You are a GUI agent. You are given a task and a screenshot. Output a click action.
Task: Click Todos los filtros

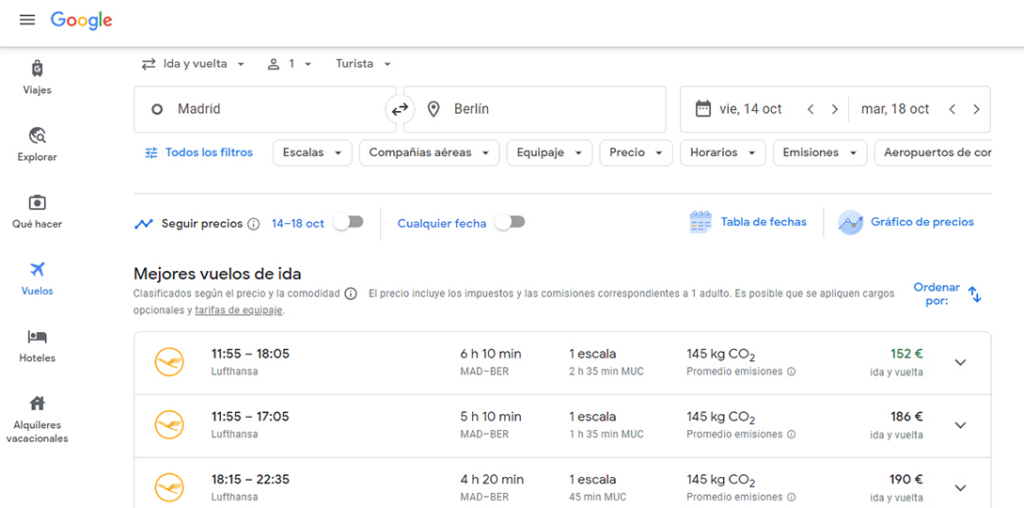point(199,153)
